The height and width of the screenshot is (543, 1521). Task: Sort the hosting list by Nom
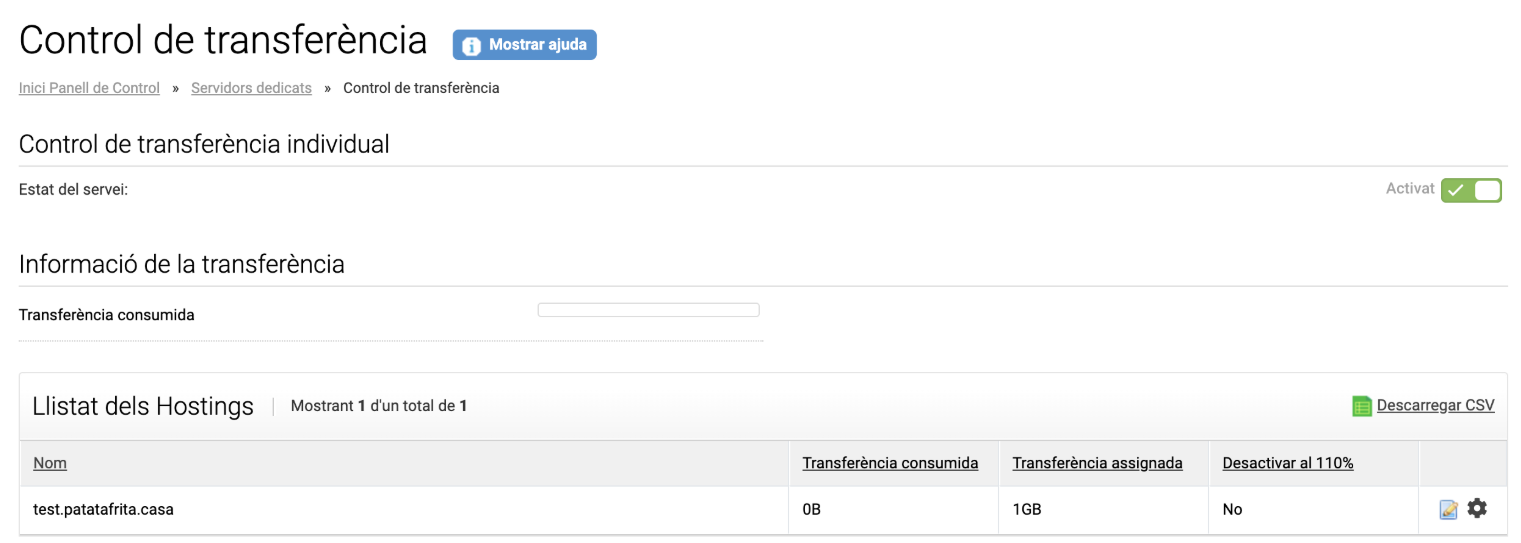click(x=50, y=463)
